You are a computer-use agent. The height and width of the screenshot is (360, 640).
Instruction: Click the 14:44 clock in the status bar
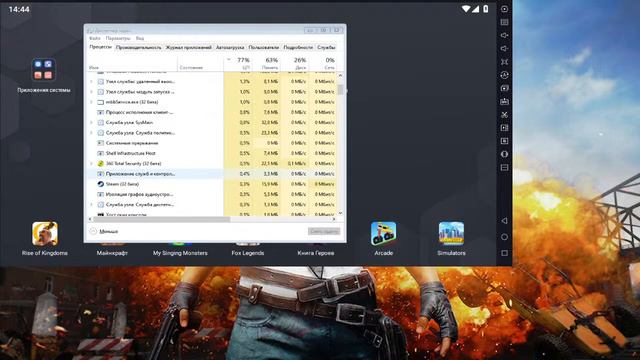tap(19, 9)
